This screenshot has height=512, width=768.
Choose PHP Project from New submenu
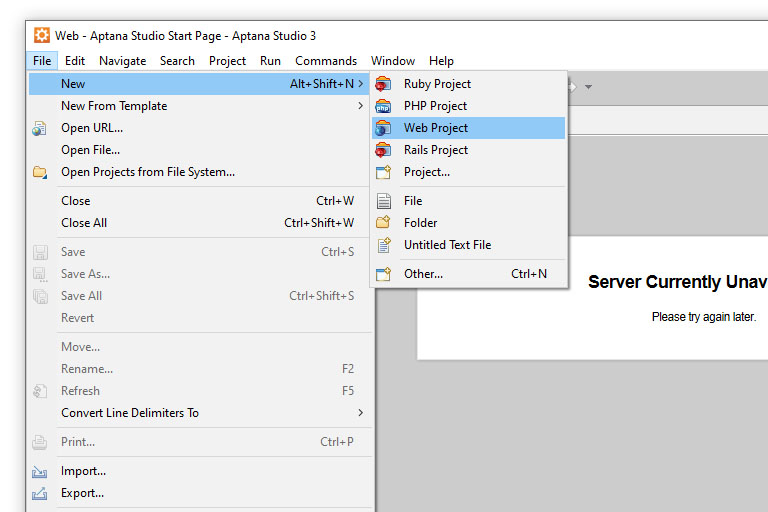coord(469,106)
